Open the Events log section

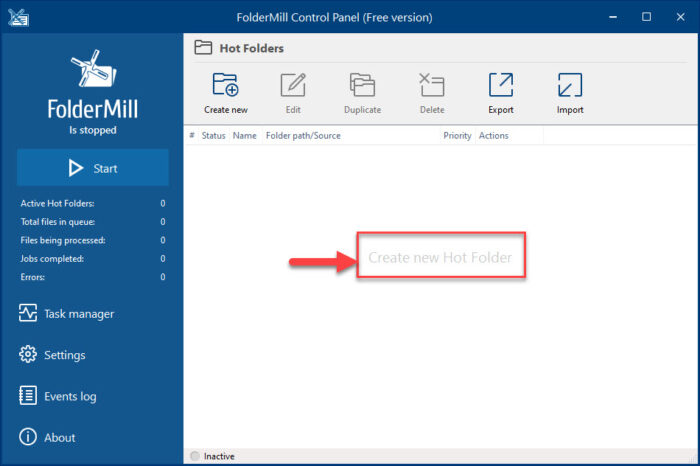point(58,396)
